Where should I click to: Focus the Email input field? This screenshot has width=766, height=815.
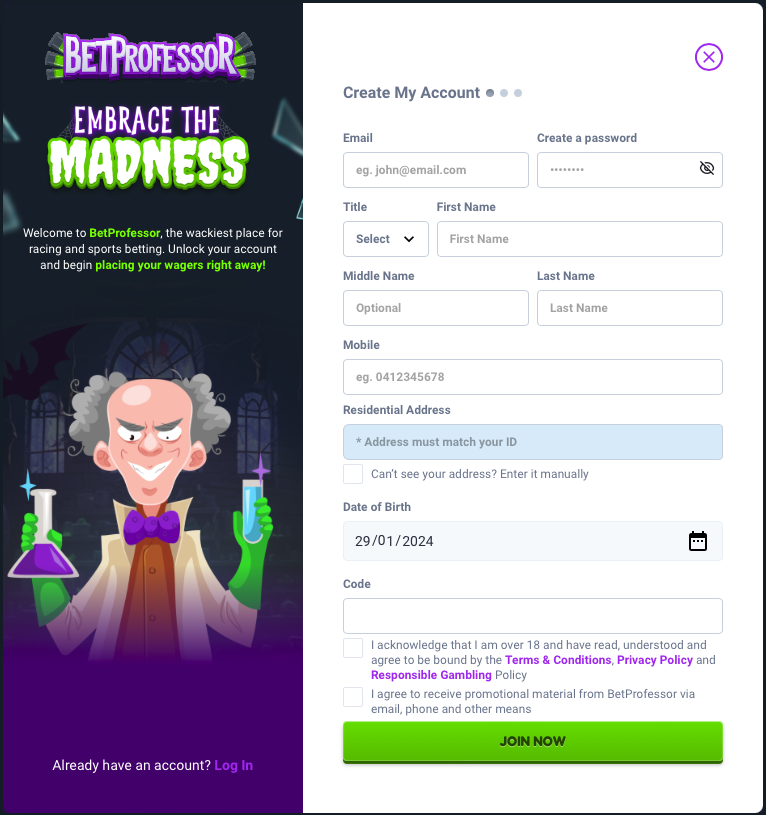pyautogui.click(x=435, y=170)
